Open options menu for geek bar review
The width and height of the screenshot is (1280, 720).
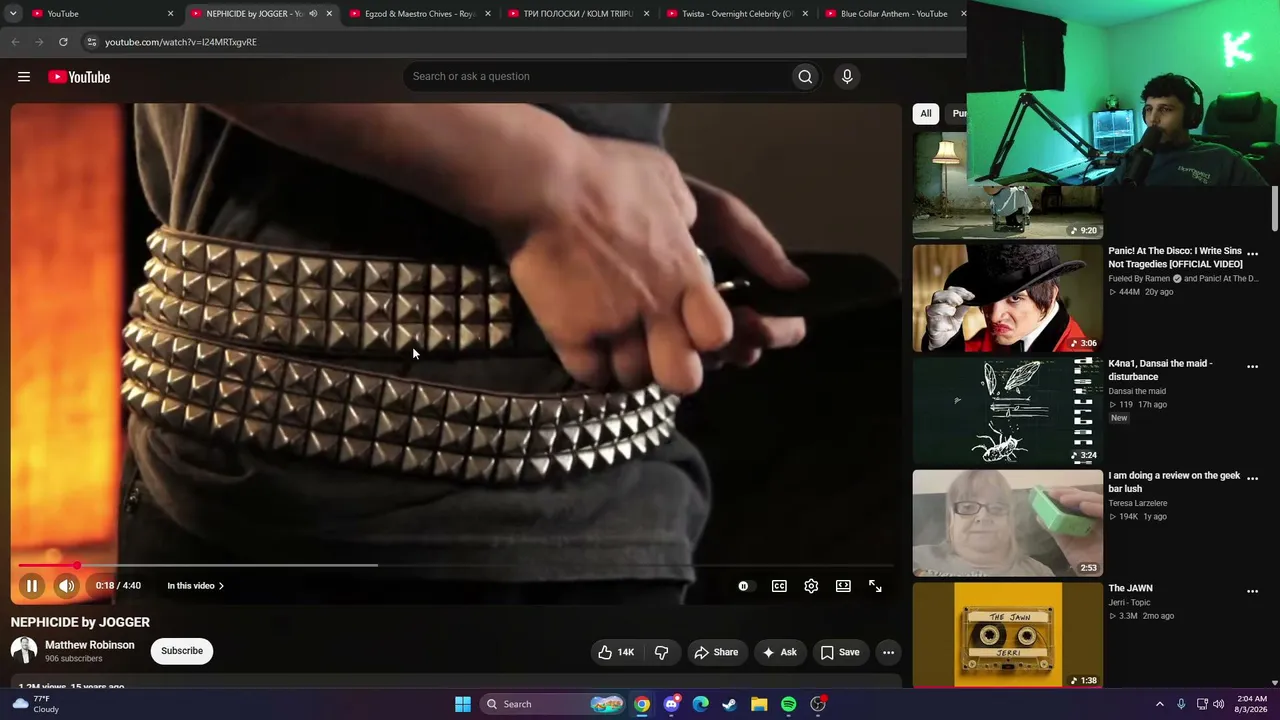point(1252,479)
